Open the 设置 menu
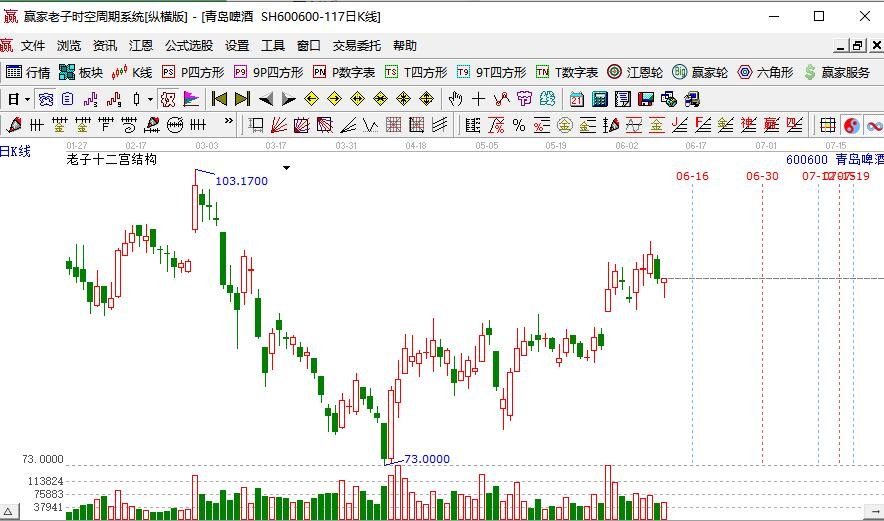The height and width of the screenshot is (521, 884). [x=237, y=46]
